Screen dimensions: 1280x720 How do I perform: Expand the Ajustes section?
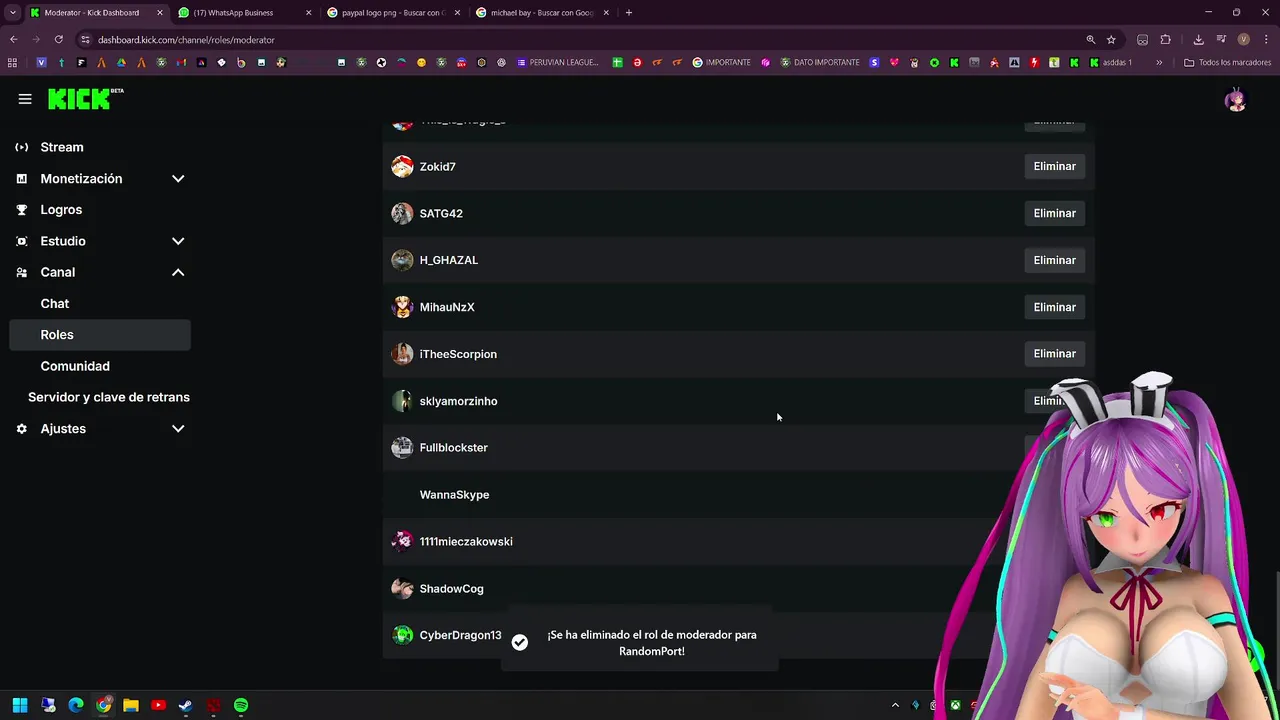tap(178, 429)
